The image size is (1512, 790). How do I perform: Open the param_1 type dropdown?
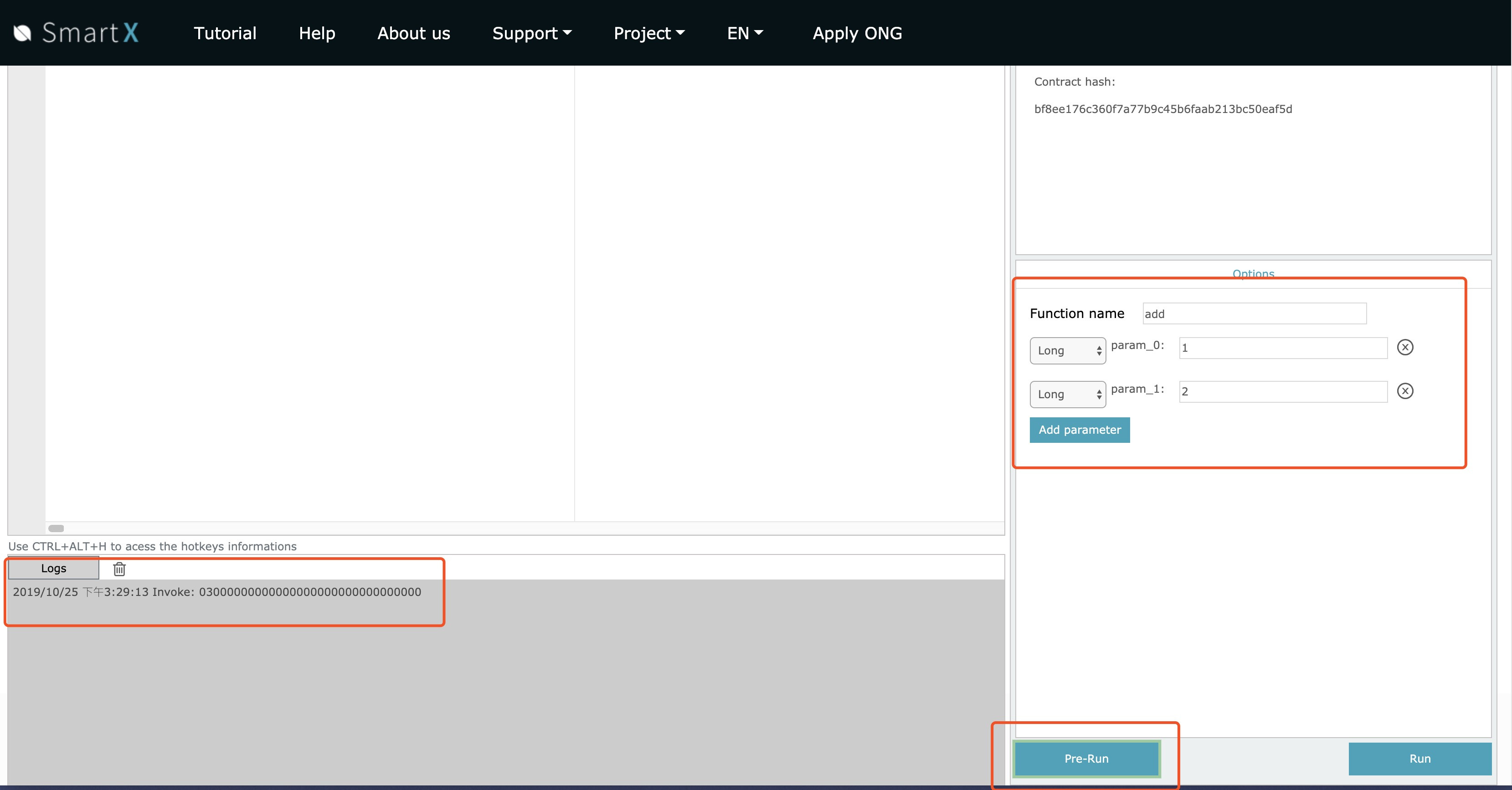[1067, 395]
